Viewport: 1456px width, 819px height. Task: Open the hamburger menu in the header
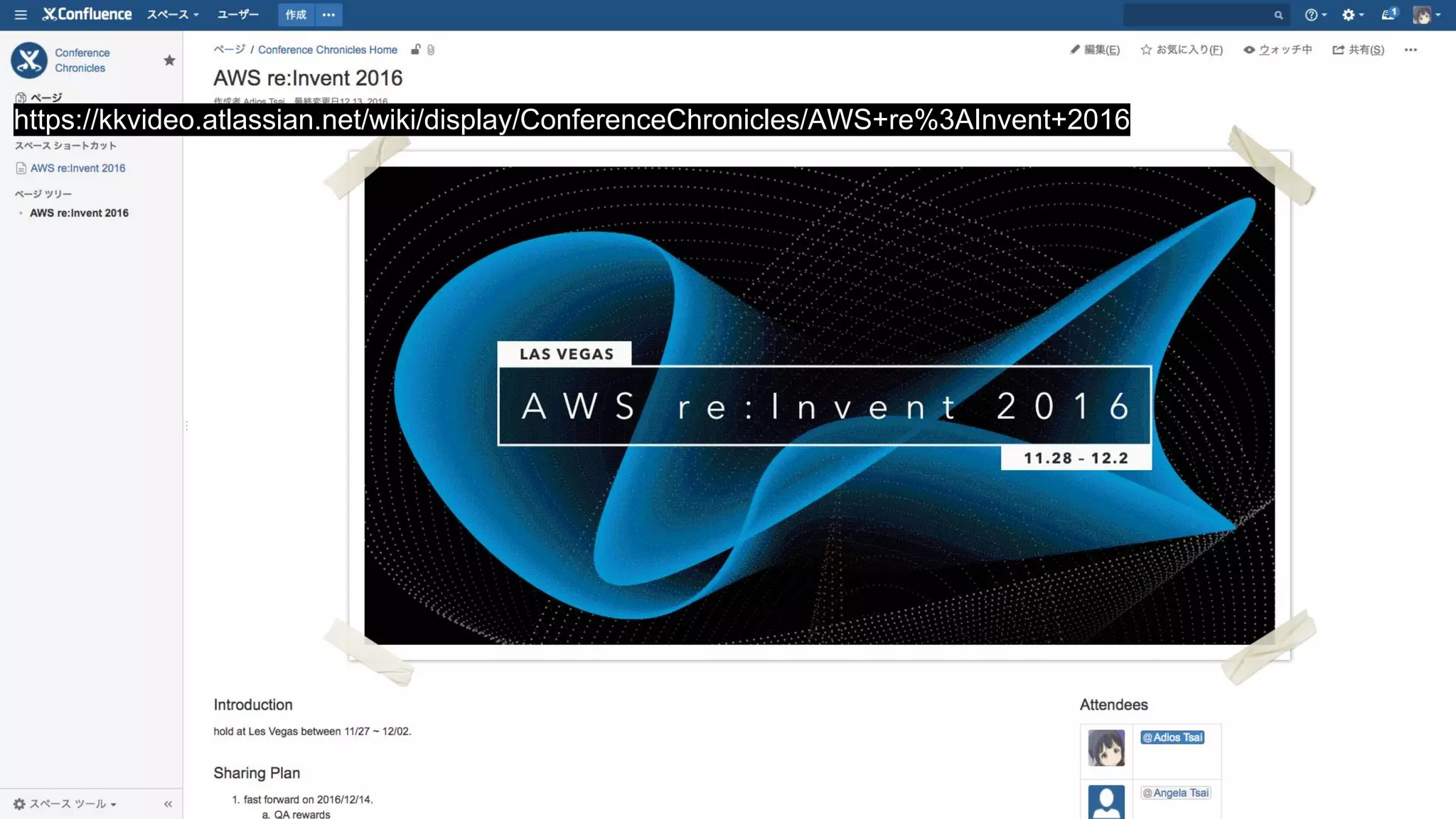pos(21,14)
